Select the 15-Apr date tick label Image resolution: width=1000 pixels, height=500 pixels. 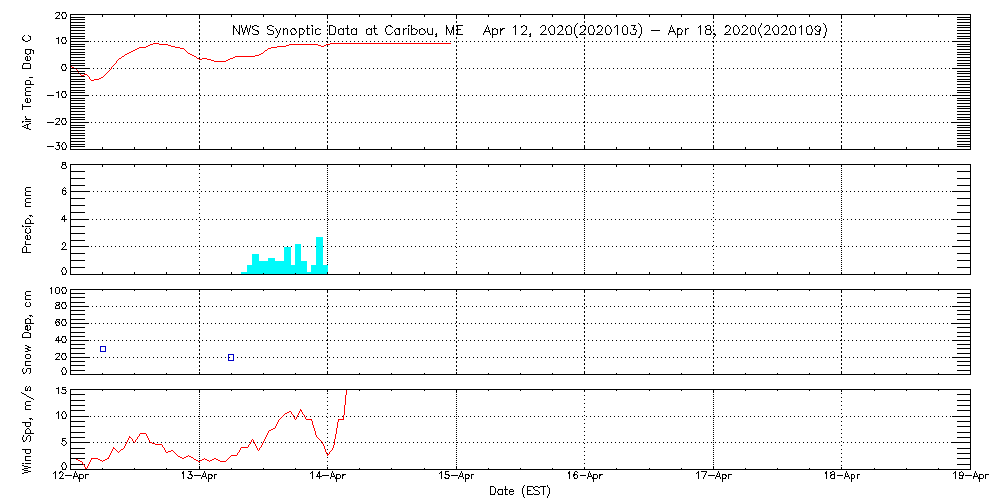coord(456,477)
